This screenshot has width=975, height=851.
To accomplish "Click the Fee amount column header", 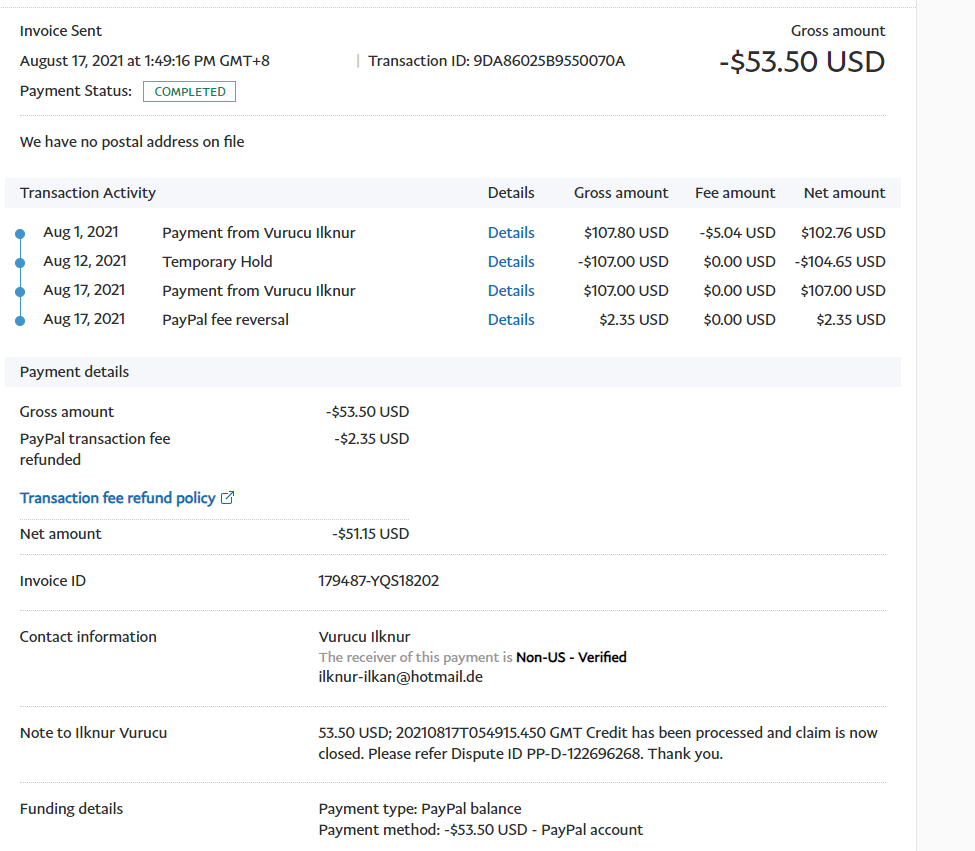I will 735,193.
